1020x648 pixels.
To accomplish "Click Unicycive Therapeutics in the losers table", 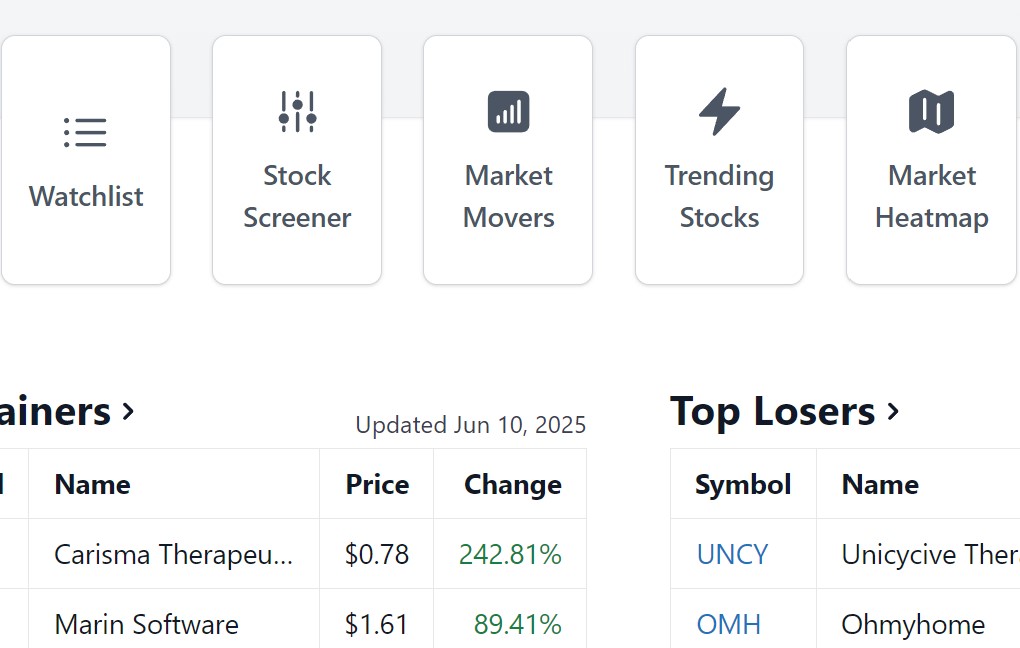I will 928,554.
